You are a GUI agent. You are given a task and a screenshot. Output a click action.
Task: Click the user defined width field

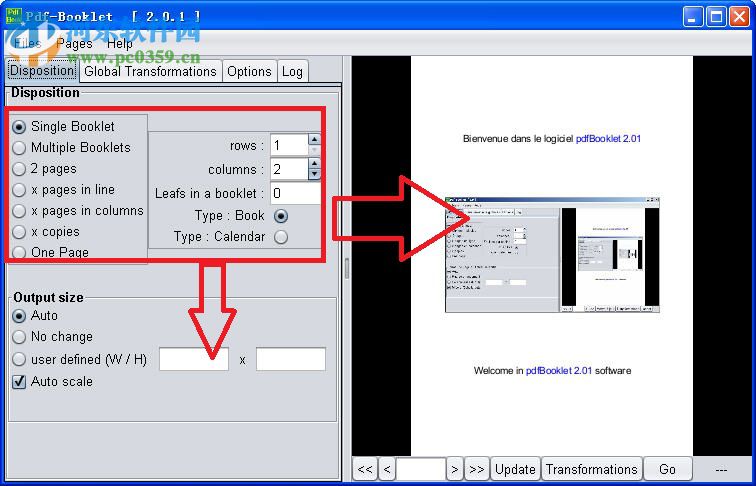pyautogui.click(x=194, y=359)
